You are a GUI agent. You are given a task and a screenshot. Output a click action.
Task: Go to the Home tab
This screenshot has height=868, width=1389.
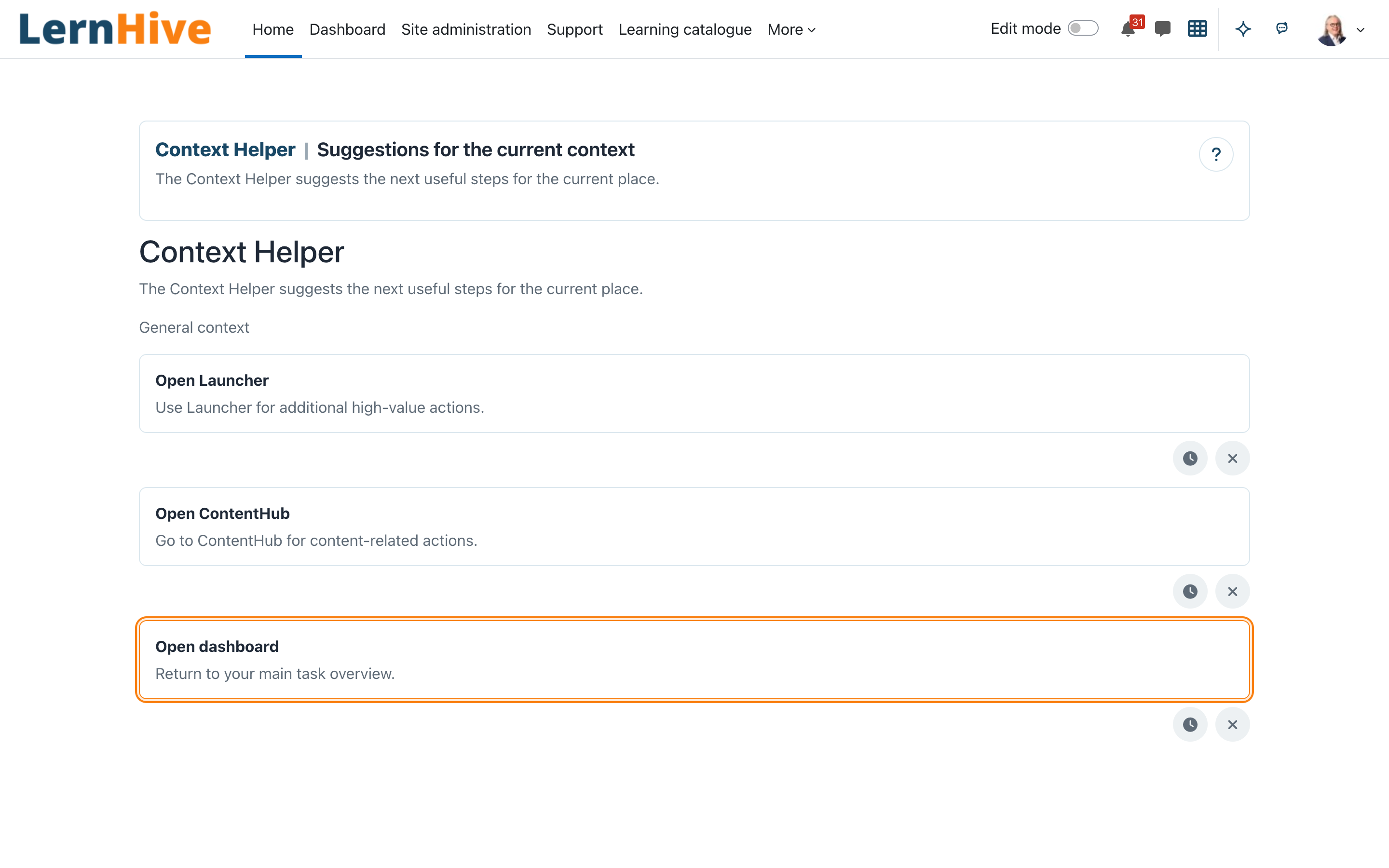pyautogui.click(x=273, y=30)
